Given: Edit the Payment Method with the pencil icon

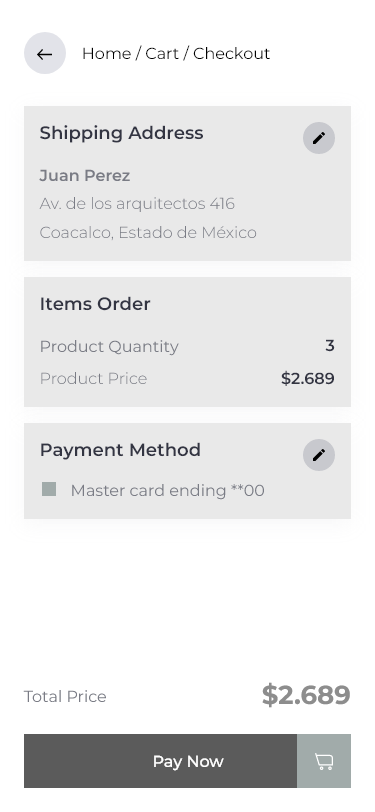Looking at the screenshot, I should pos(319,455).
